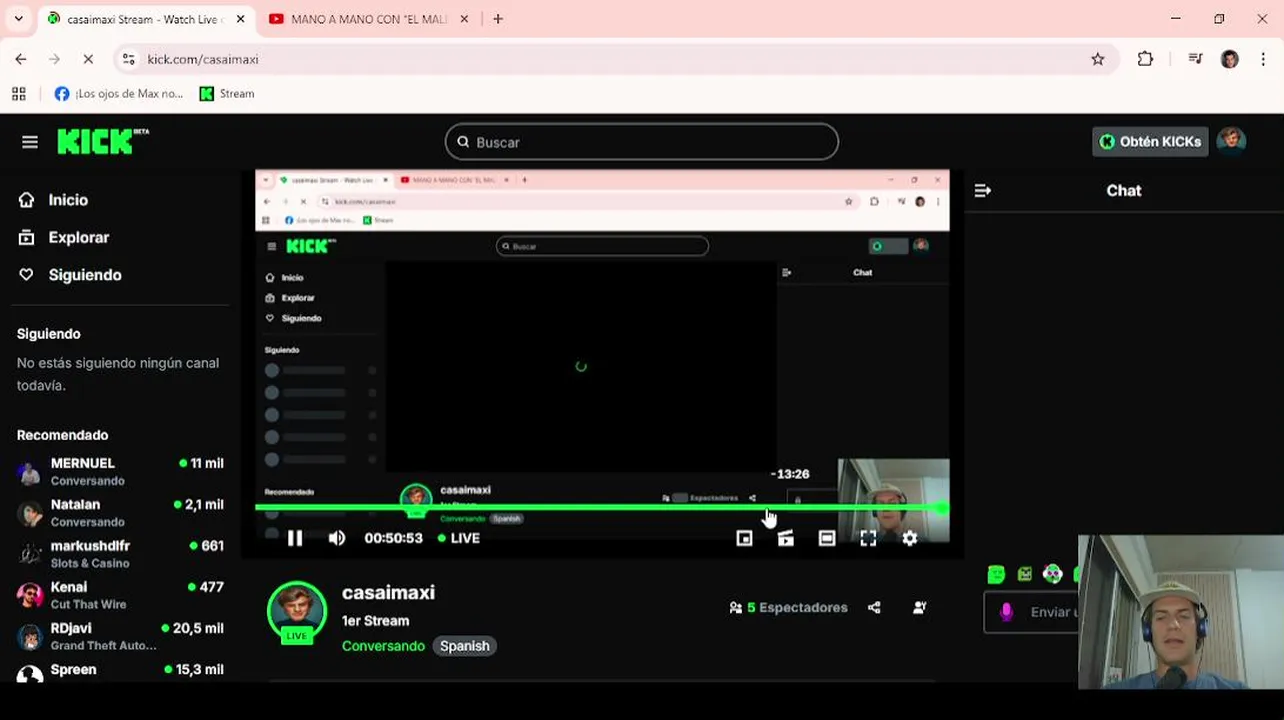Create a clip from the stream

click(786, 538)
